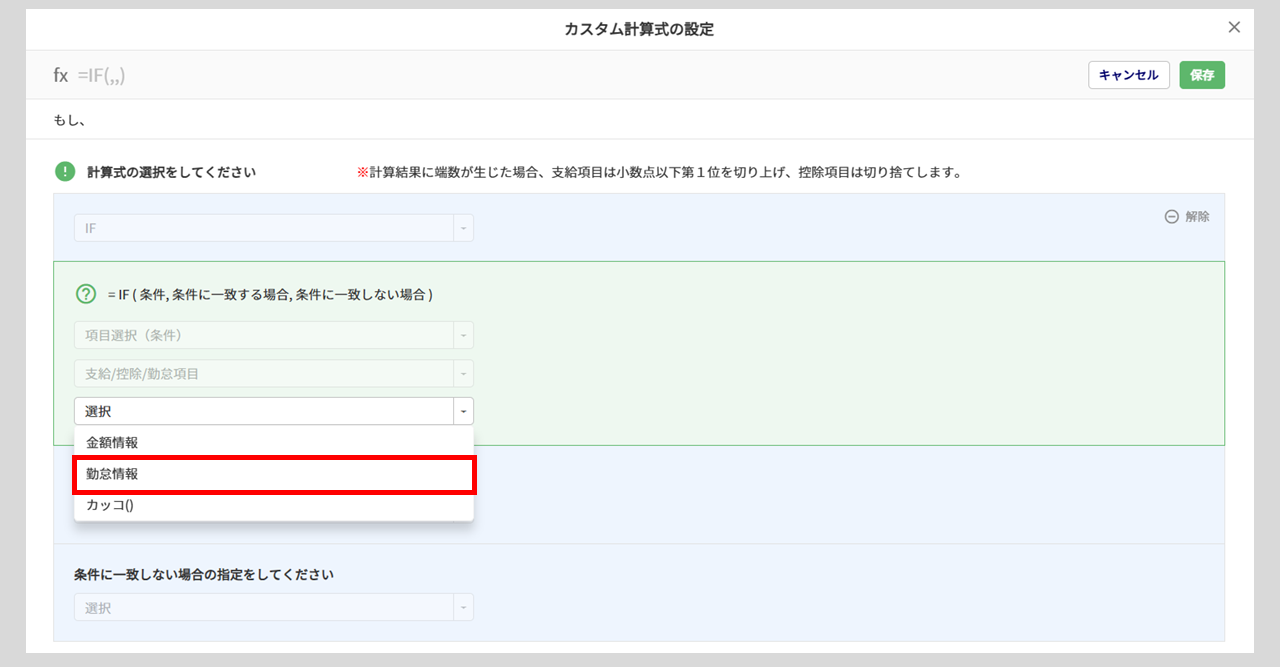Close the カスタム計算式の設定 dialog with the X

click(1234, 27)
